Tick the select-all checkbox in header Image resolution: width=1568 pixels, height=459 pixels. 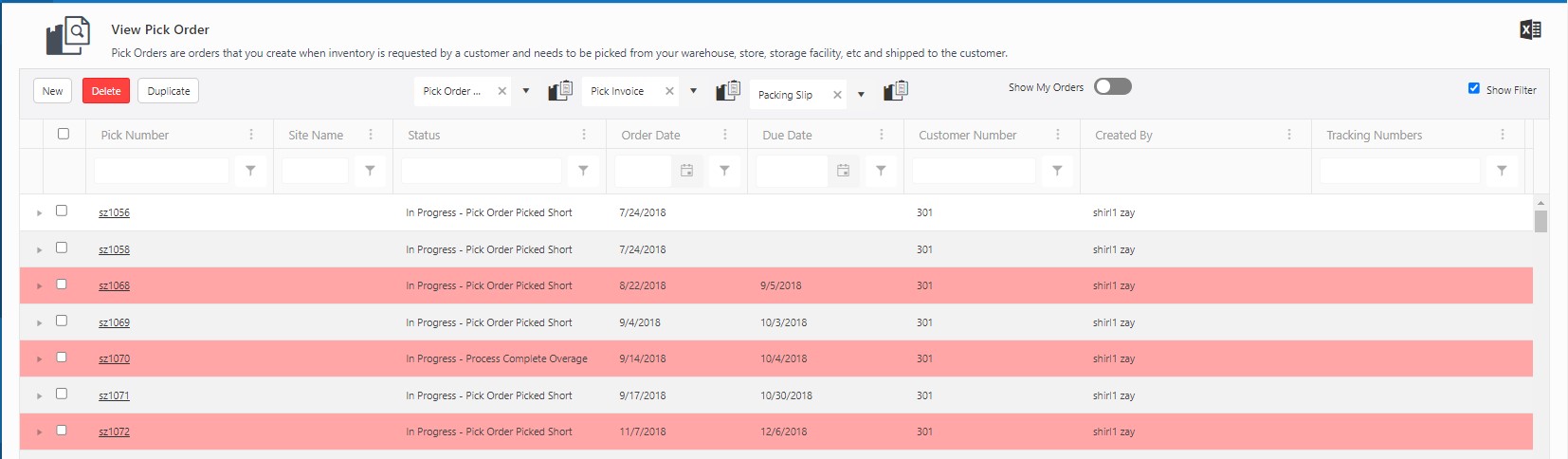[x=64, y=134]
